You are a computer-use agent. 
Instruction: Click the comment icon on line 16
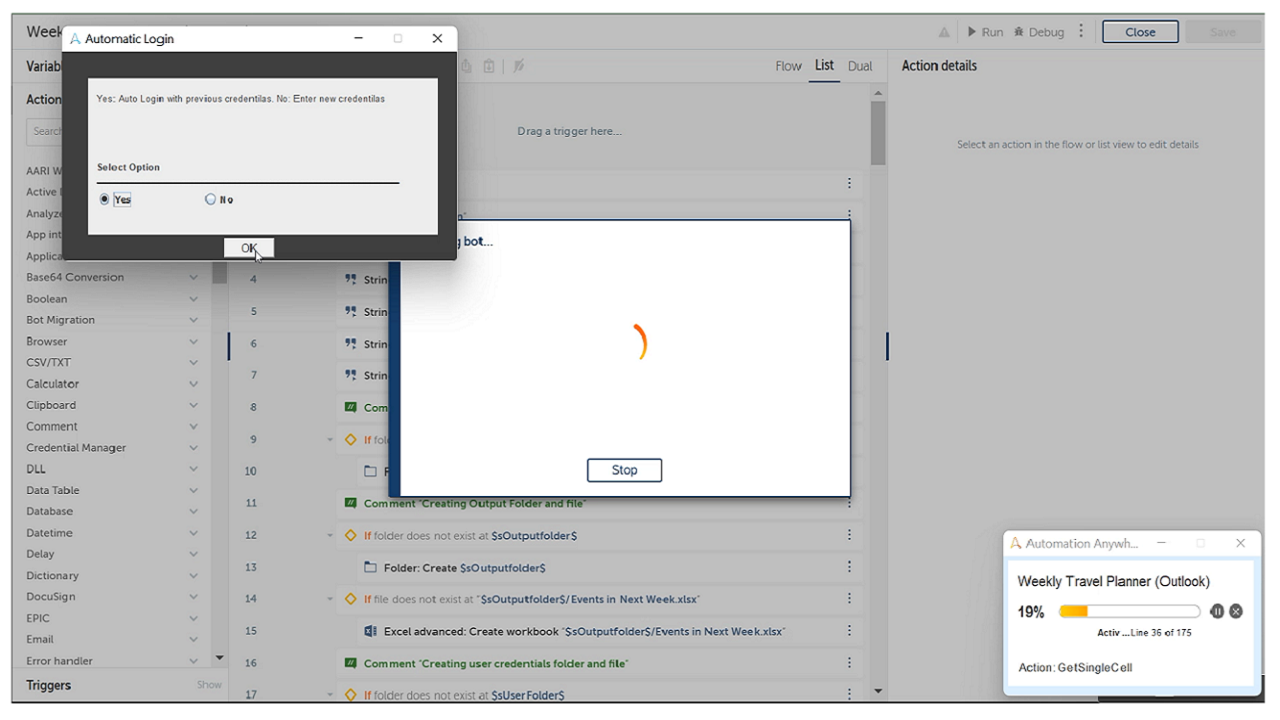(x=351, y=663)
